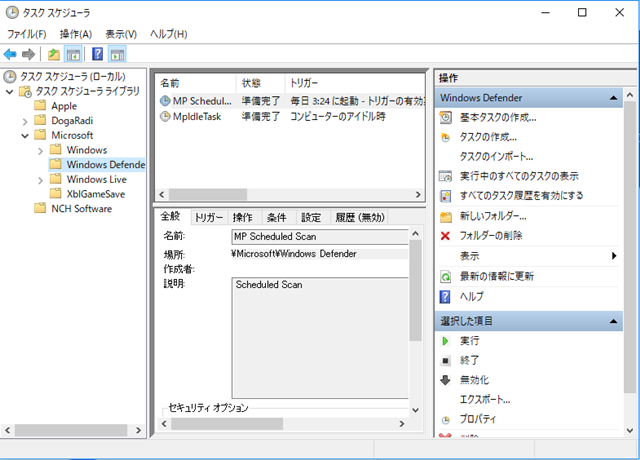Click the 準備完了 status of MpIdleTask
Screen dimensions: 640x460
coord(260,117)
